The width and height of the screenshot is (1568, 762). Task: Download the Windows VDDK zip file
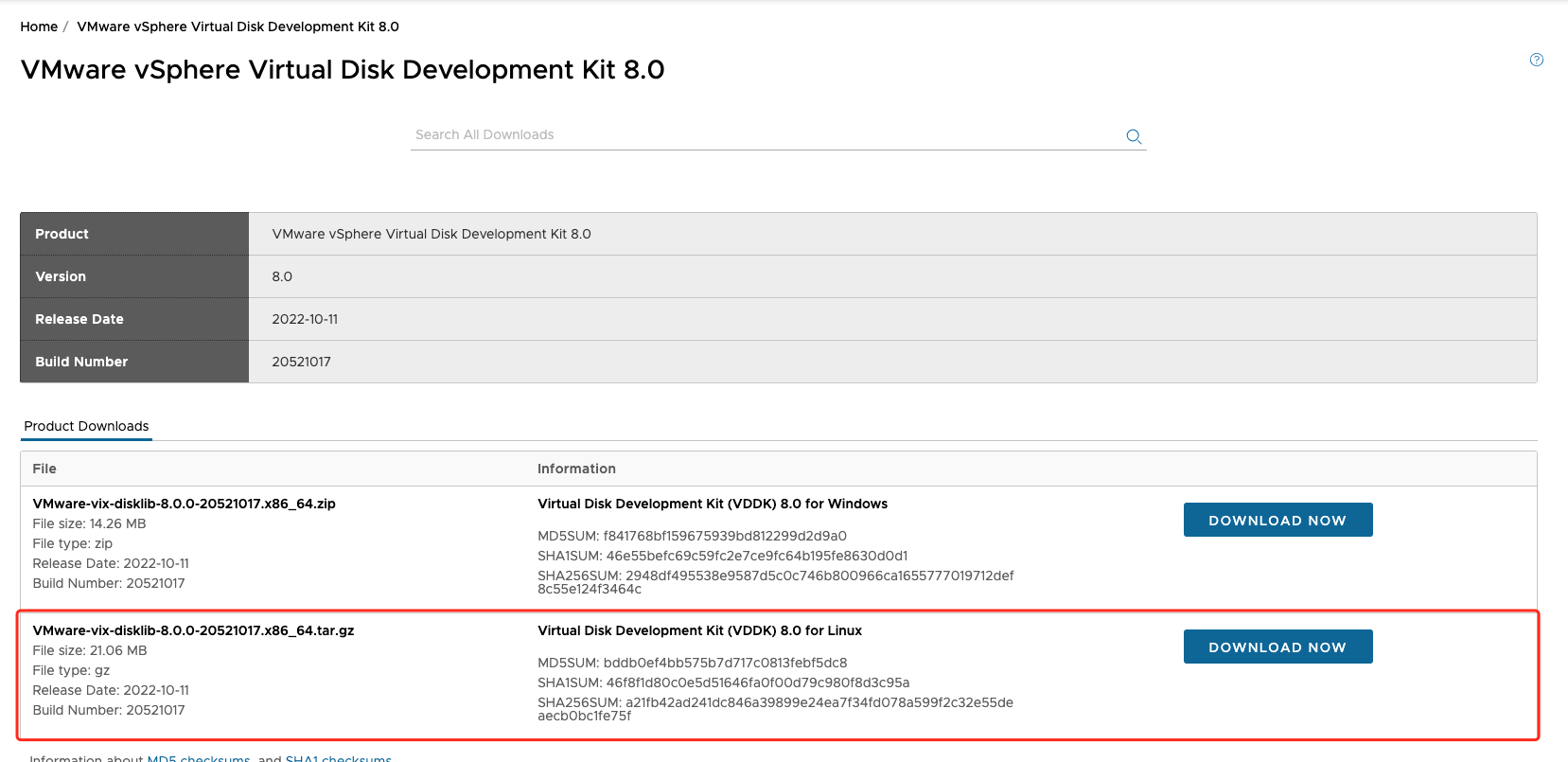1277,520
